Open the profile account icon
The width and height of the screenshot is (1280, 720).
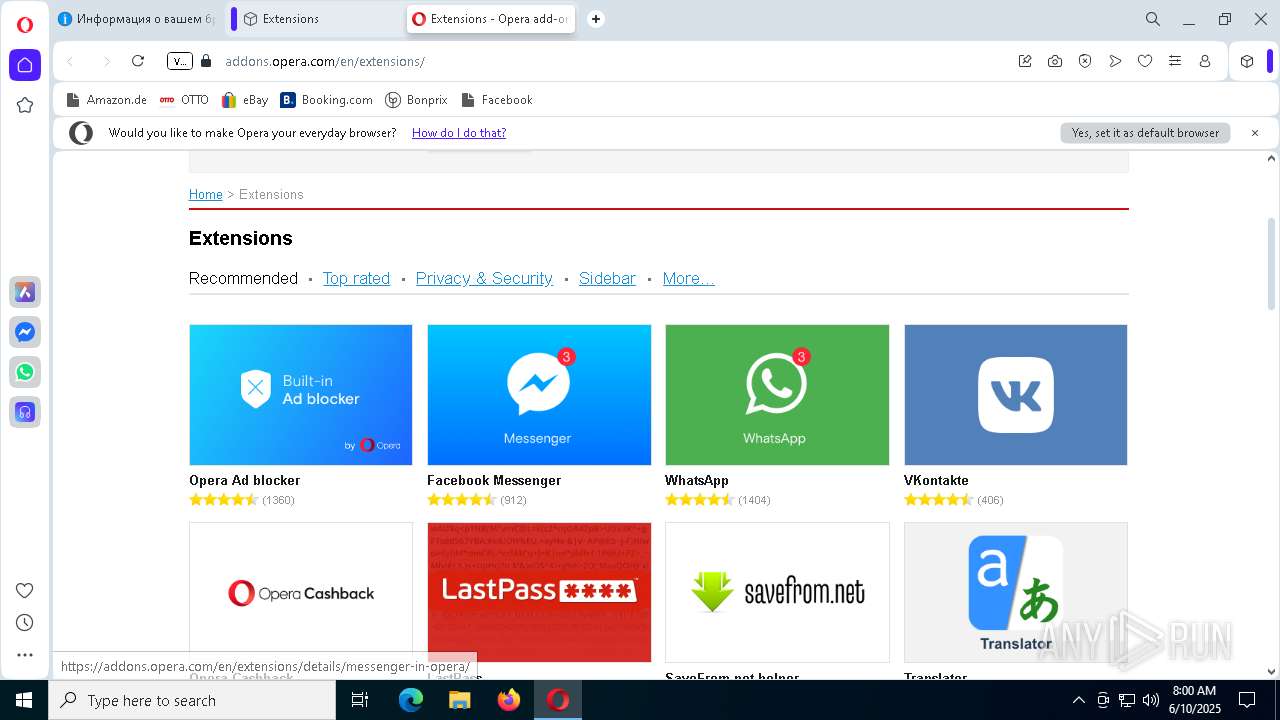pos(1205,61)
